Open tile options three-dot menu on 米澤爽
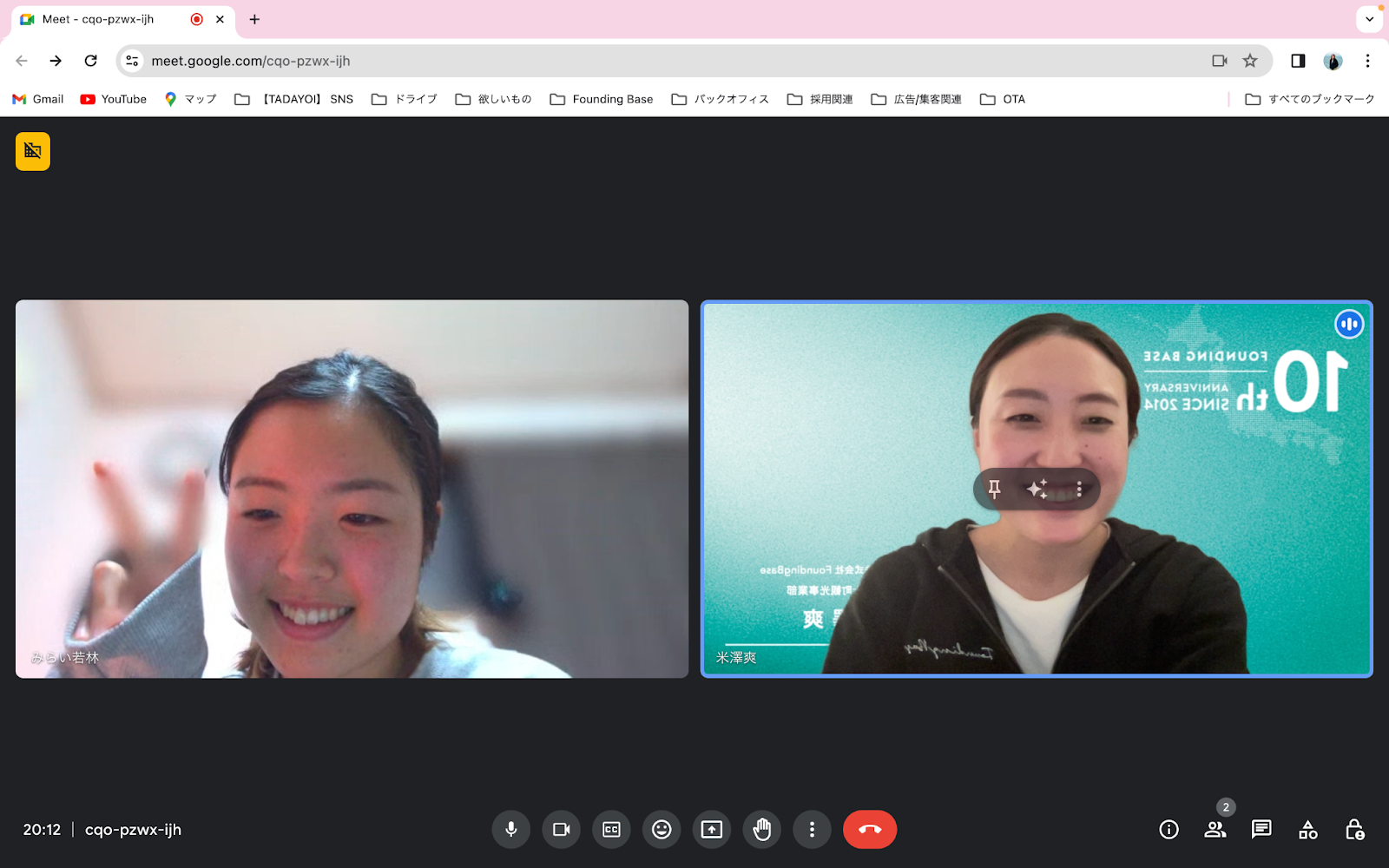This screenshot has width=1389, height=868. coord(1079,490)
